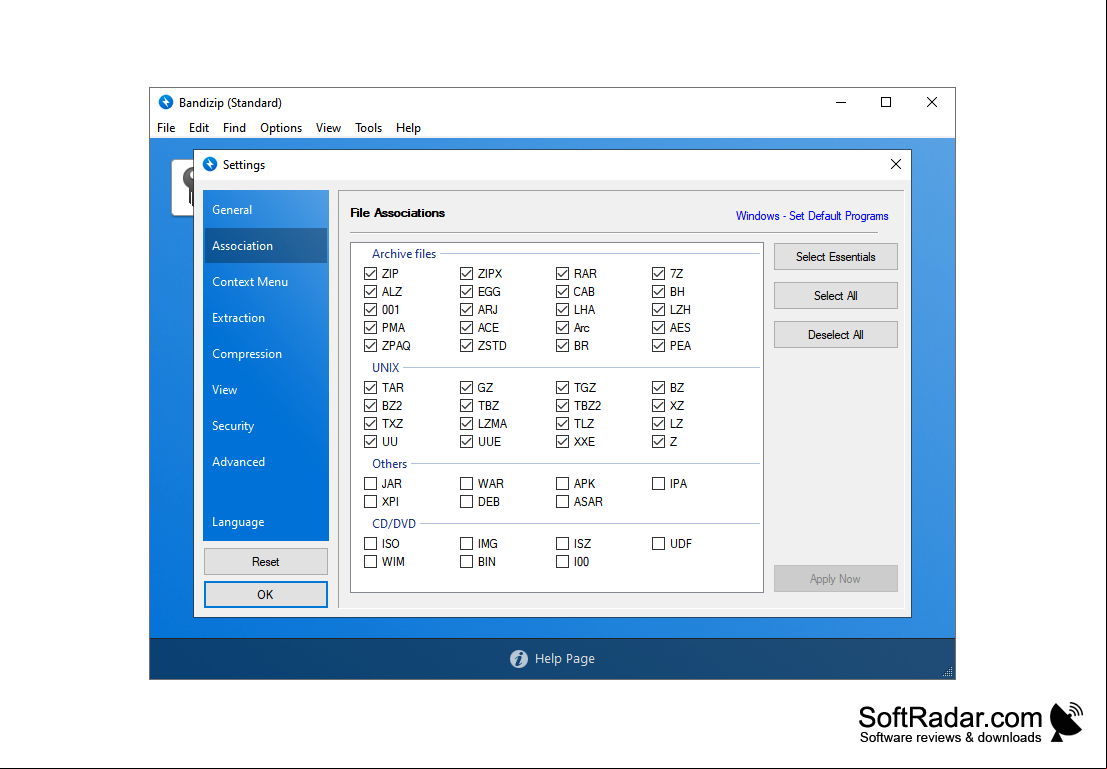Enable the UDF checkbox
The width and height of the screenshot is (1107, 769).
659,544
